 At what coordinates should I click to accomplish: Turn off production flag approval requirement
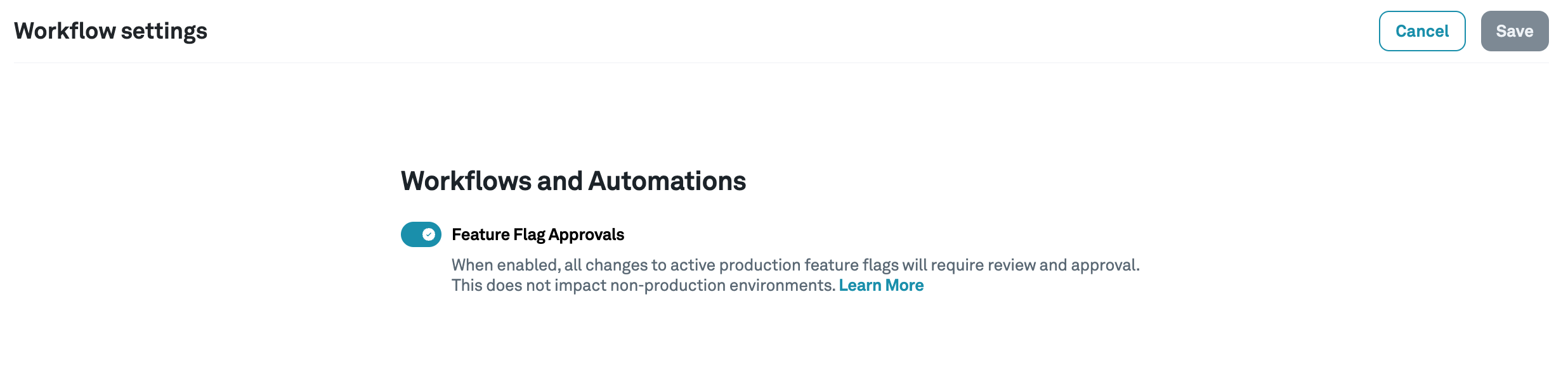click(421, 234)
